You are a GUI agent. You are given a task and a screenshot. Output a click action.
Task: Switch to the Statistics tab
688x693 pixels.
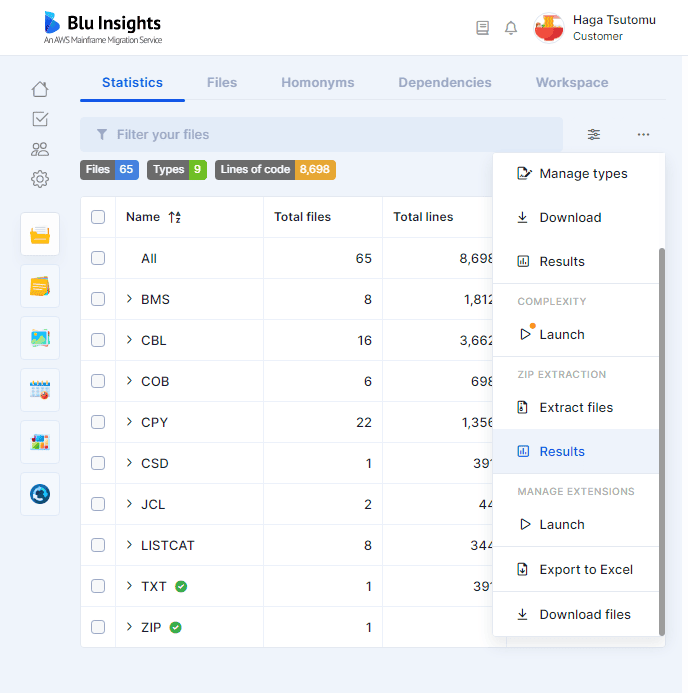point(132,83)
